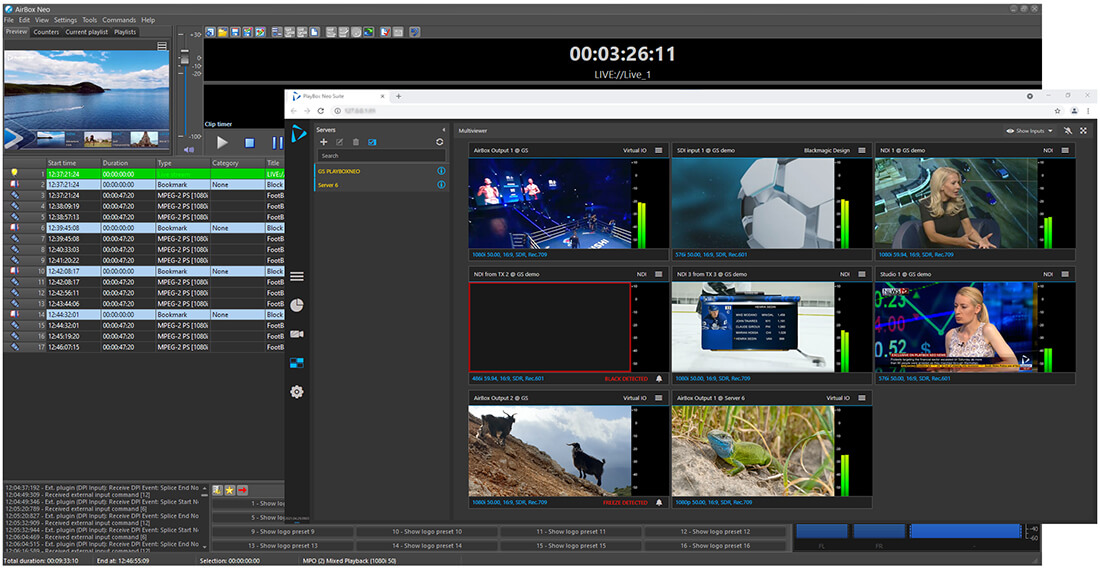Click the Stop button in AirBox Neo
The width and height of the screenshot is (1100, 570).
tap(249, 142)
